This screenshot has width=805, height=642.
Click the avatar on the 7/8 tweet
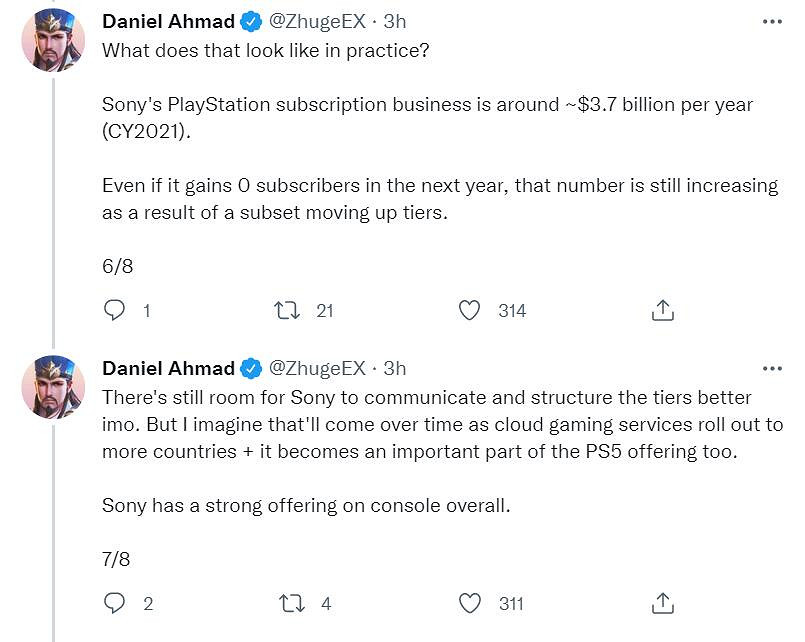53,387
